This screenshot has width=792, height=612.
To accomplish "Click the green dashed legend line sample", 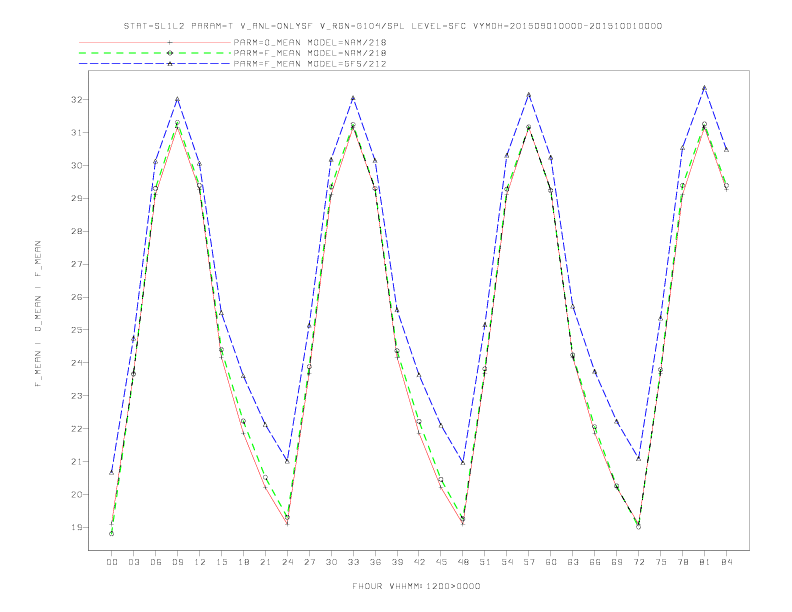I will coord(155,53).
